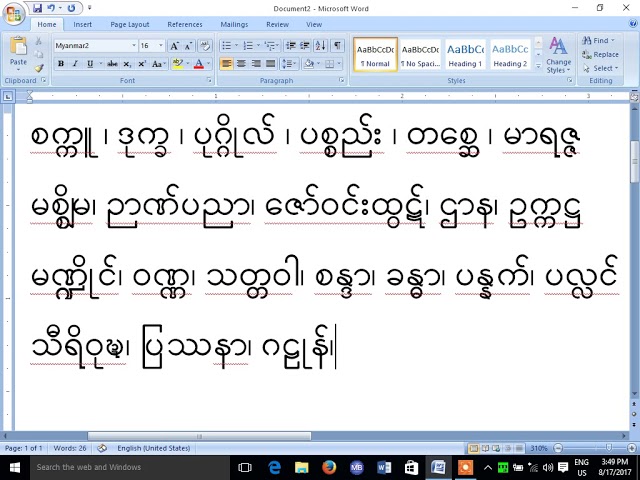Justify the paragraph text

pos(271,64)
